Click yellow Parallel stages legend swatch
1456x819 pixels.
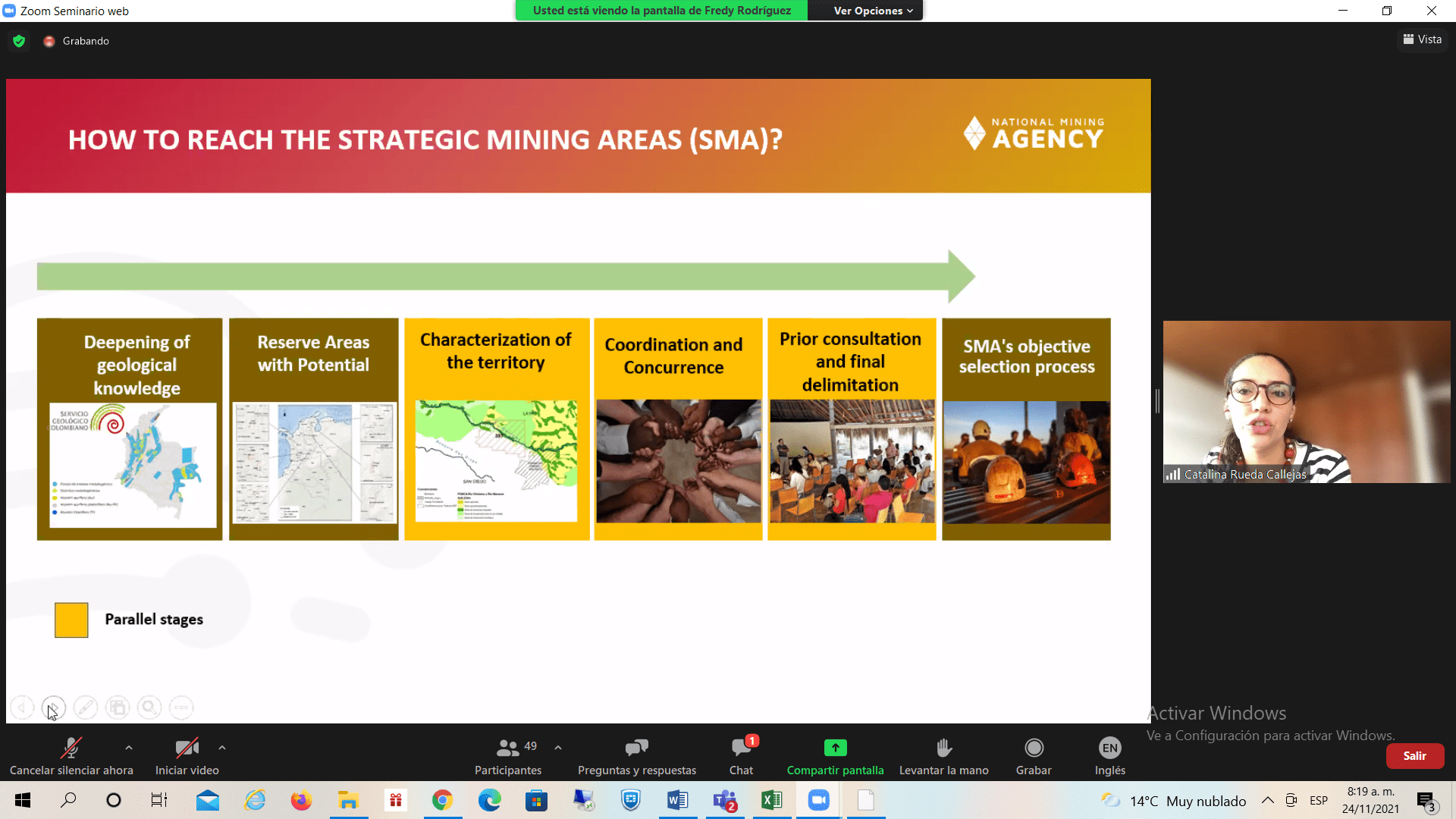pos(71,620)
